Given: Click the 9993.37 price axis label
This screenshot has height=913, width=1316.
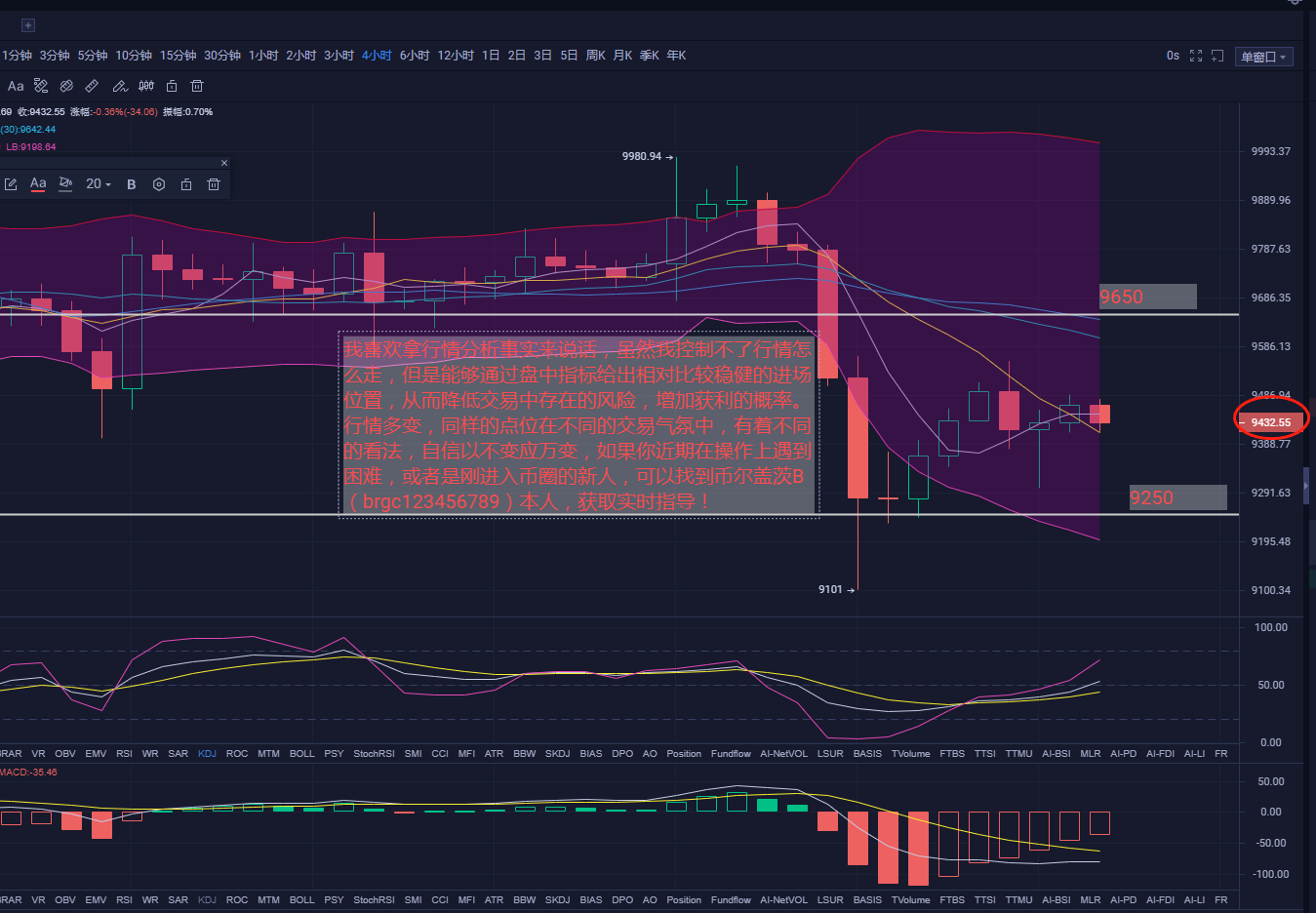Looking at the screenshot, I should coord(1270,151).
